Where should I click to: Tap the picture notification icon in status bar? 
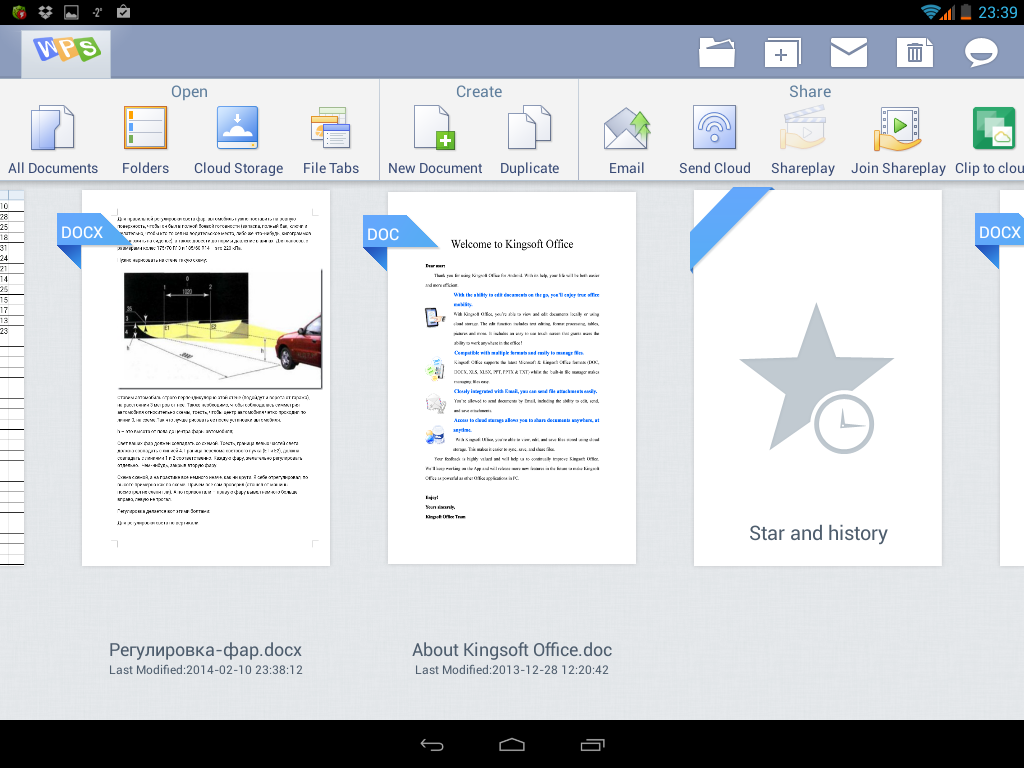[71, 12]
